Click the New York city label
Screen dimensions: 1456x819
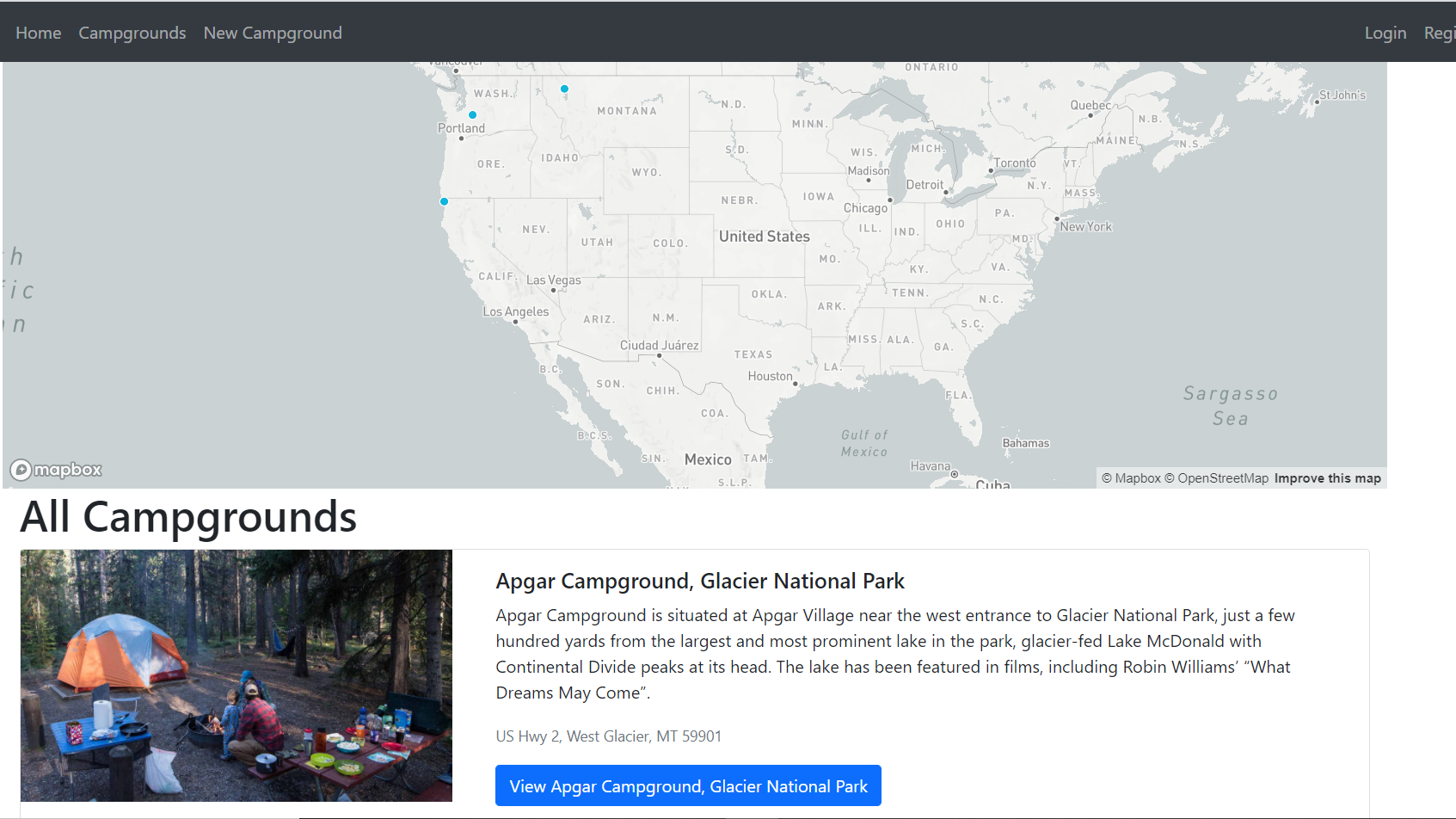click(x=1085, y=227)
